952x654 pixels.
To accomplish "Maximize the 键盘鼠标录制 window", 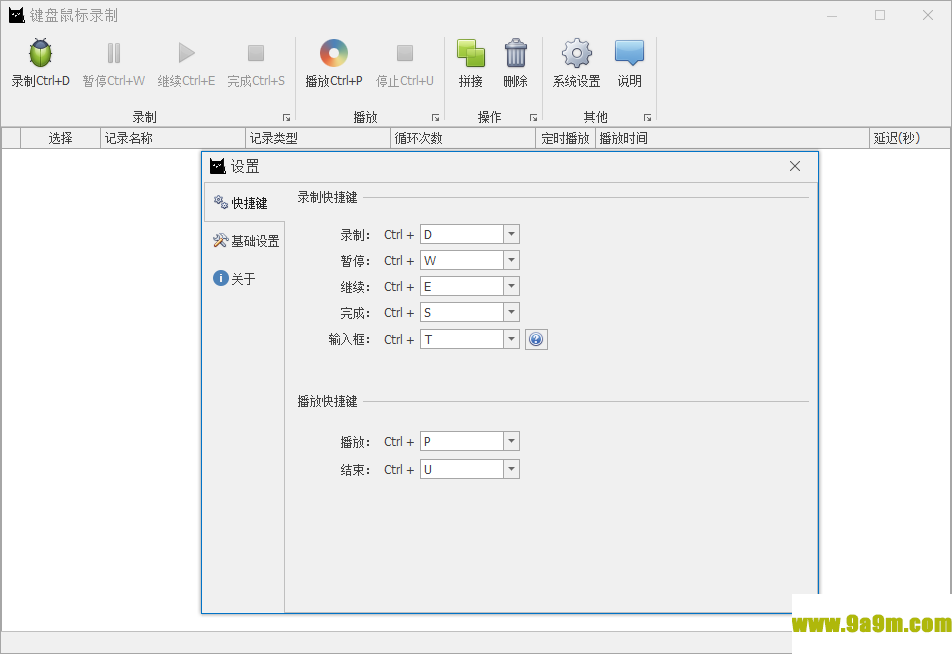I will pyautogui.click(x=880, y=15).
